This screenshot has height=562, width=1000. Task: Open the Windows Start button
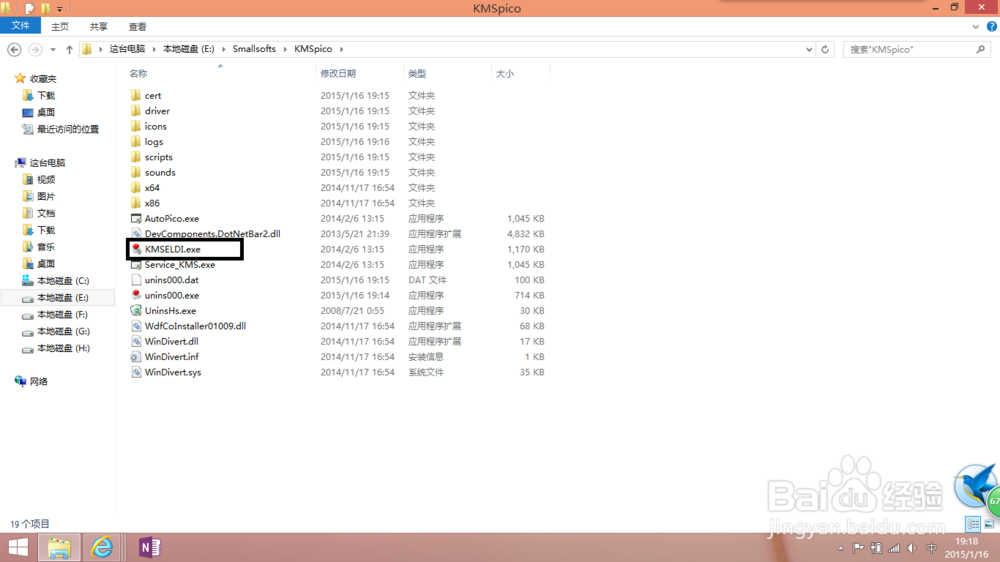point(18,547)
